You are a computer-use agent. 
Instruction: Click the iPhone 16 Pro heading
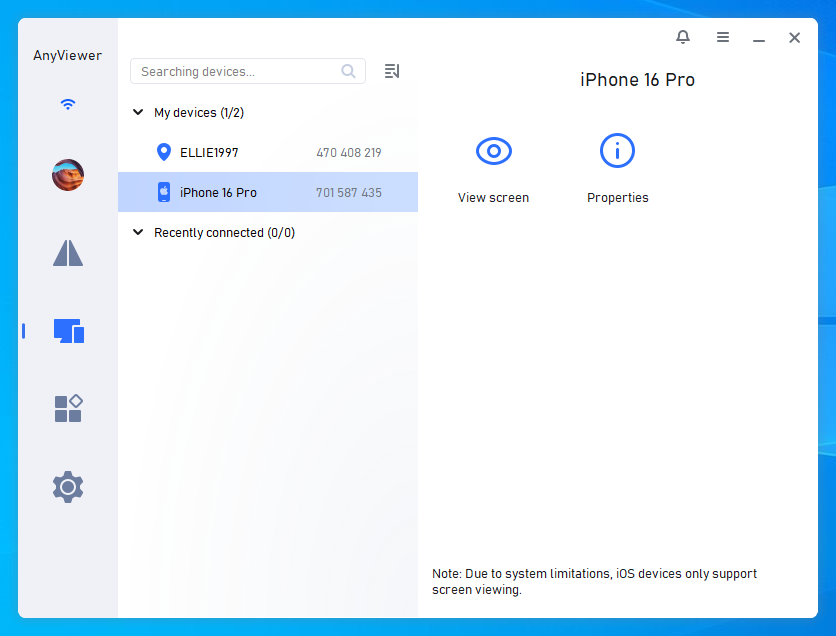click(x=637, y=80)
